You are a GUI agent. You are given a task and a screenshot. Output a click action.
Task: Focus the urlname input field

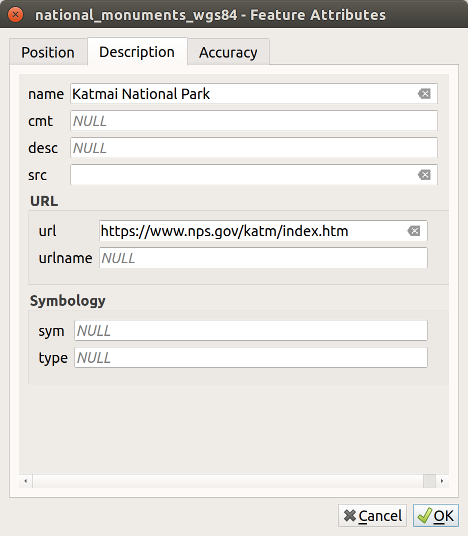pos(263,258)
